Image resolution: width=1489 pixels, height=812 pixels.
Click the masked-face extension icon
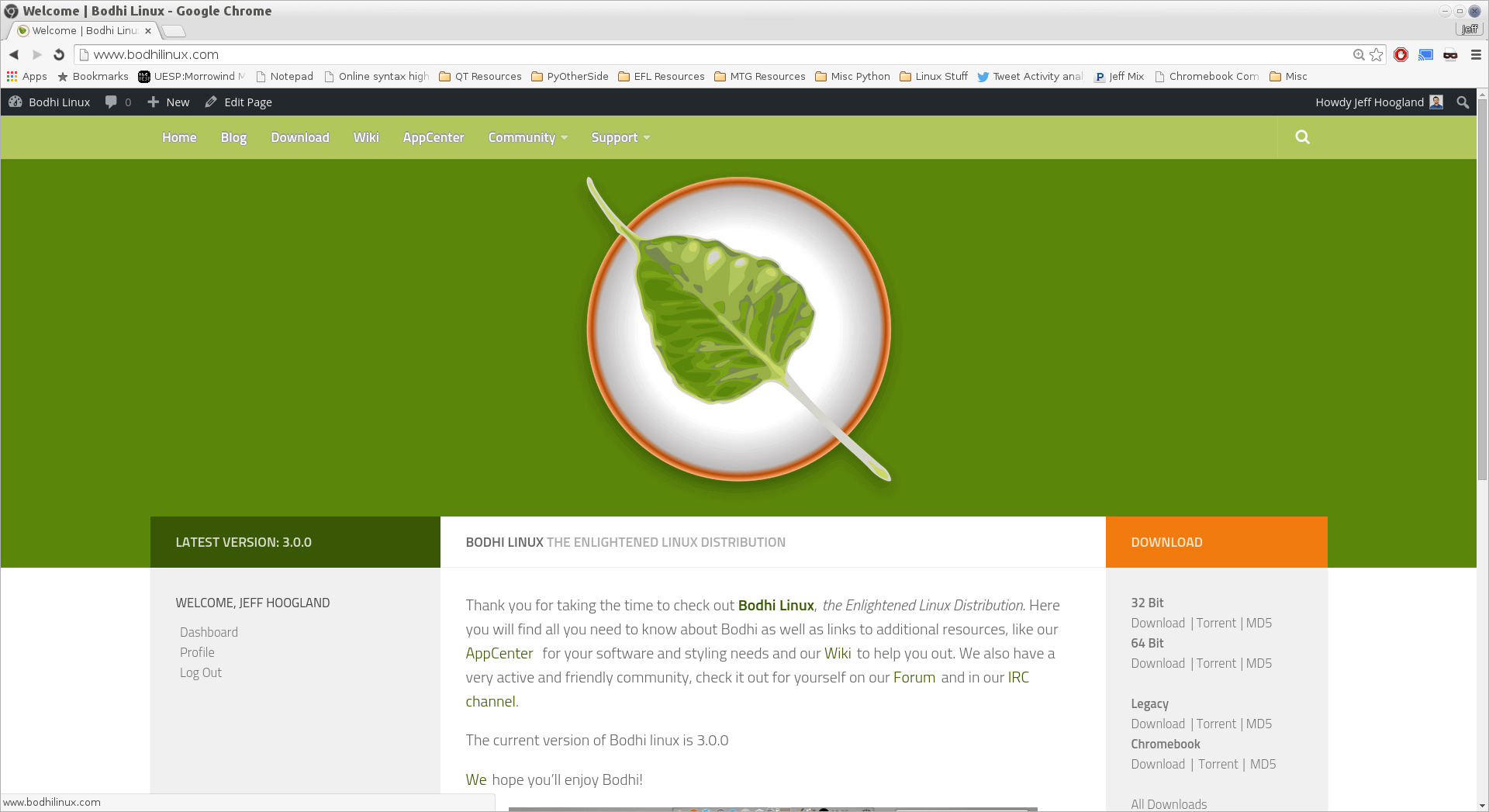1451,54
